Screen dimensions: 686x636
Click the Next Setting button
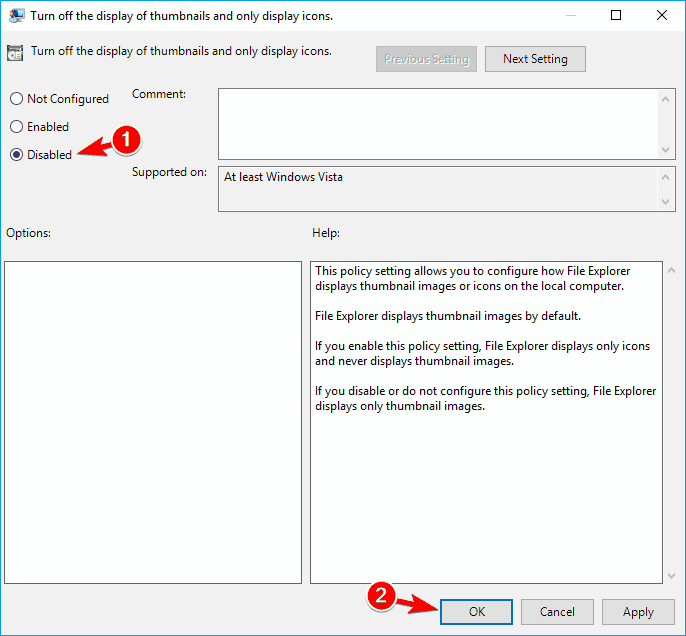(x=535, y=59)
